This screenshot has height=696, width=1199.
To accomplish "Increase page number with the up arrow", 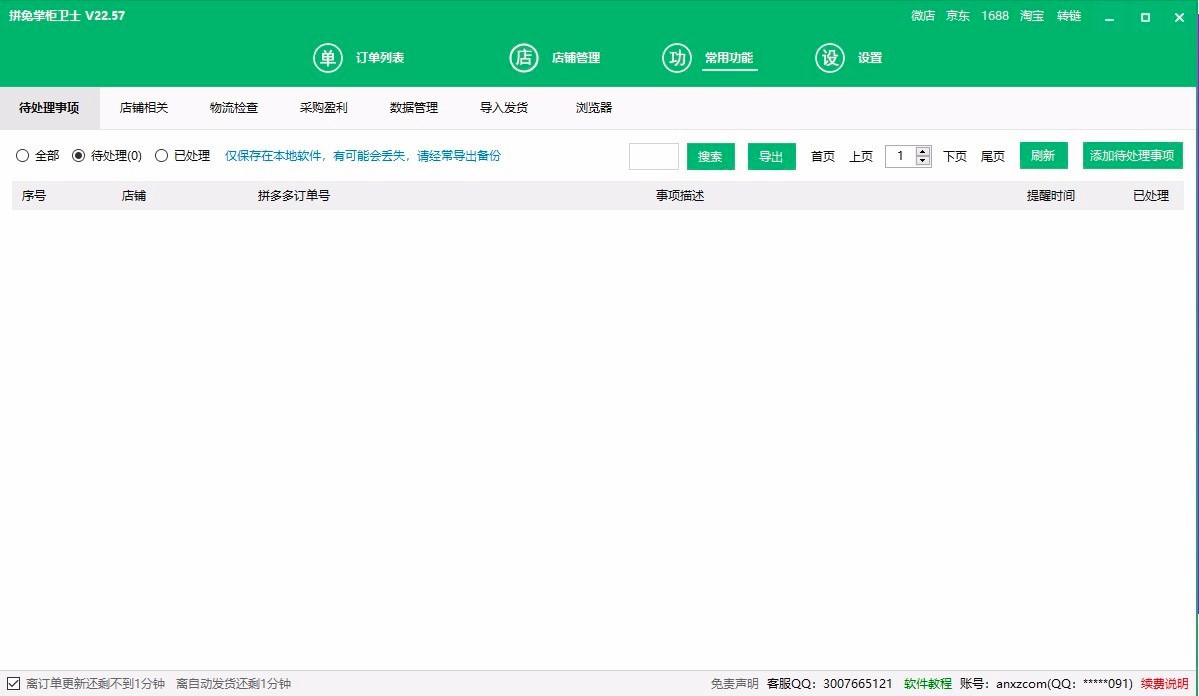I will [923, 152].
